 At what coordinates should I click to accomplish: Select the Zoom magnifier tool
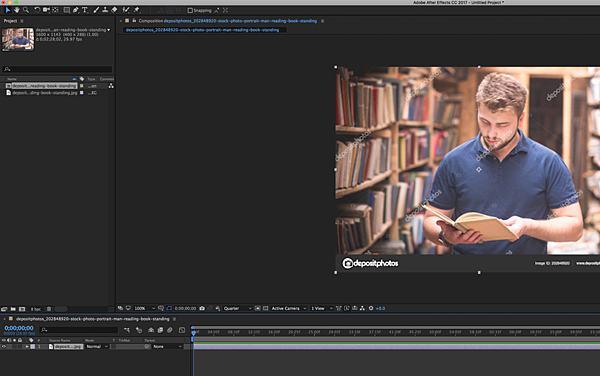[26, 10]
